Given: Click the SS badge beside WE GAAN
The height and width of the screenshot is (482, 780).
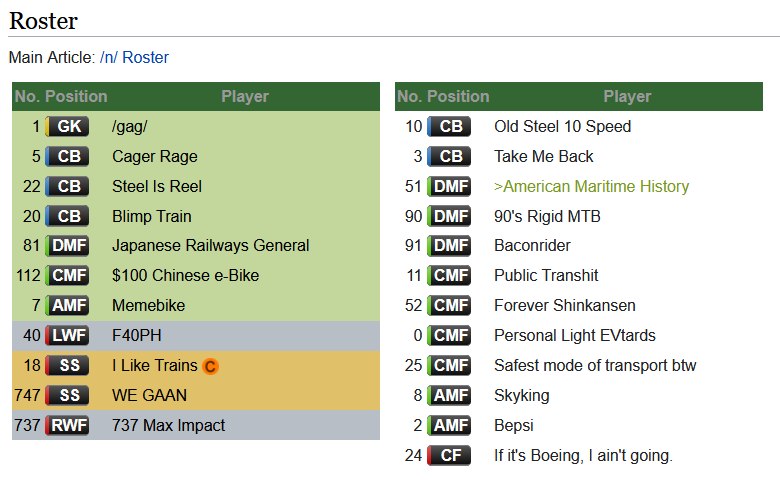Looking at the screenshot, I should point(67,395).
